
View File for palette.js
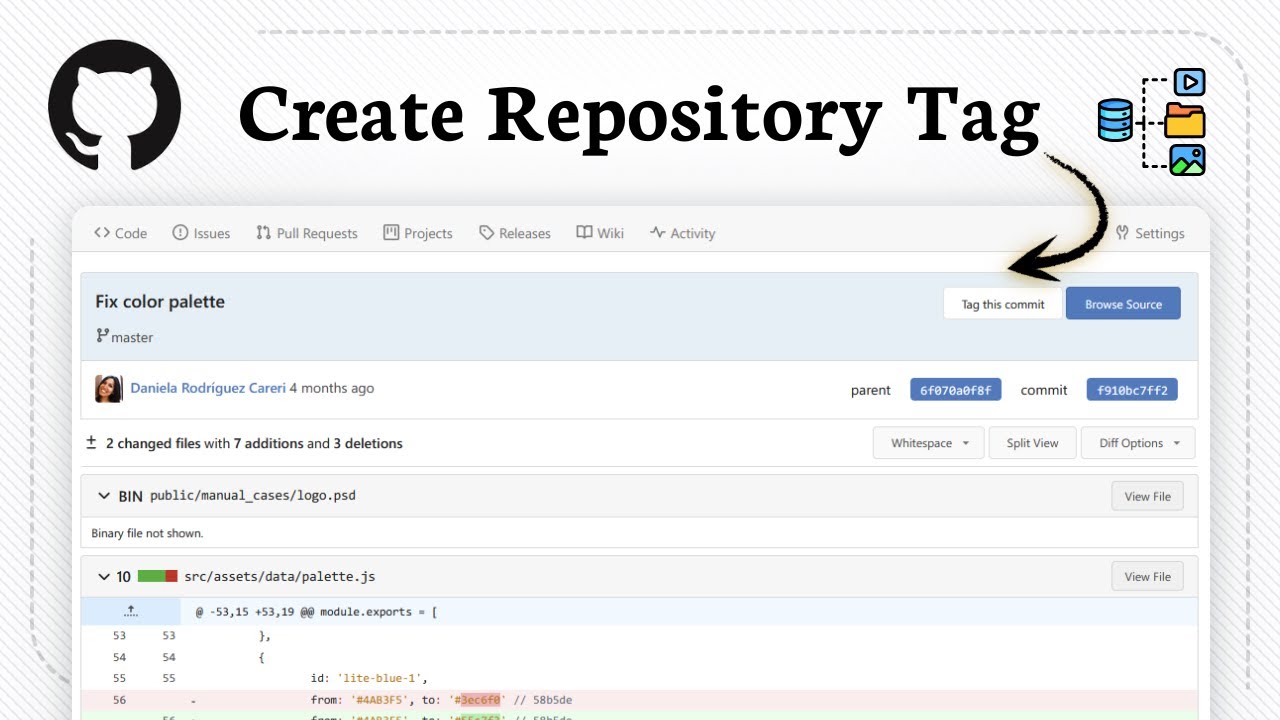click(x=1147, y=577)
